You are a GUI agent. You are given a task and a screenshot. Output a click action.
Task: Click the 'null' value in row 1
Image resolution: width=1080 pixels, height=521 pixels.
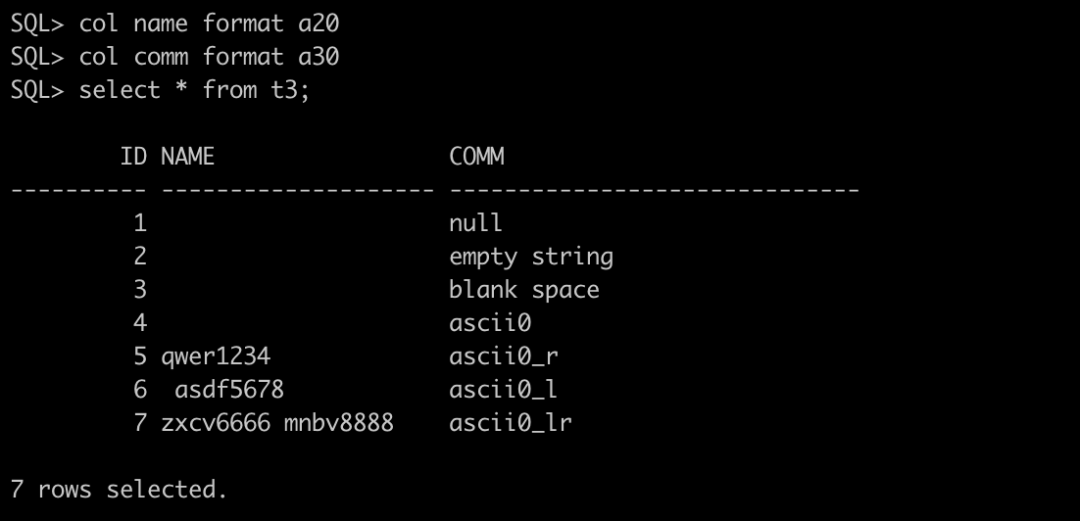coord(475,223)
